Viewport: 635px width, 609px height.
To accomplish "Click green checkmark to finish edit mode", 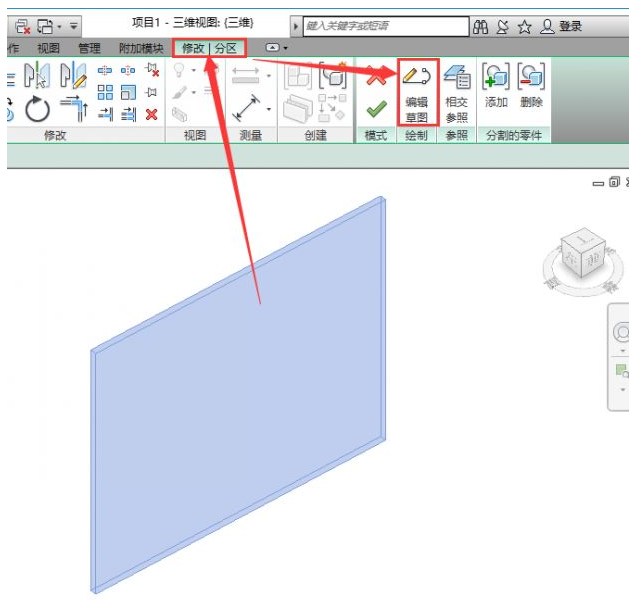I will (376, 109).
